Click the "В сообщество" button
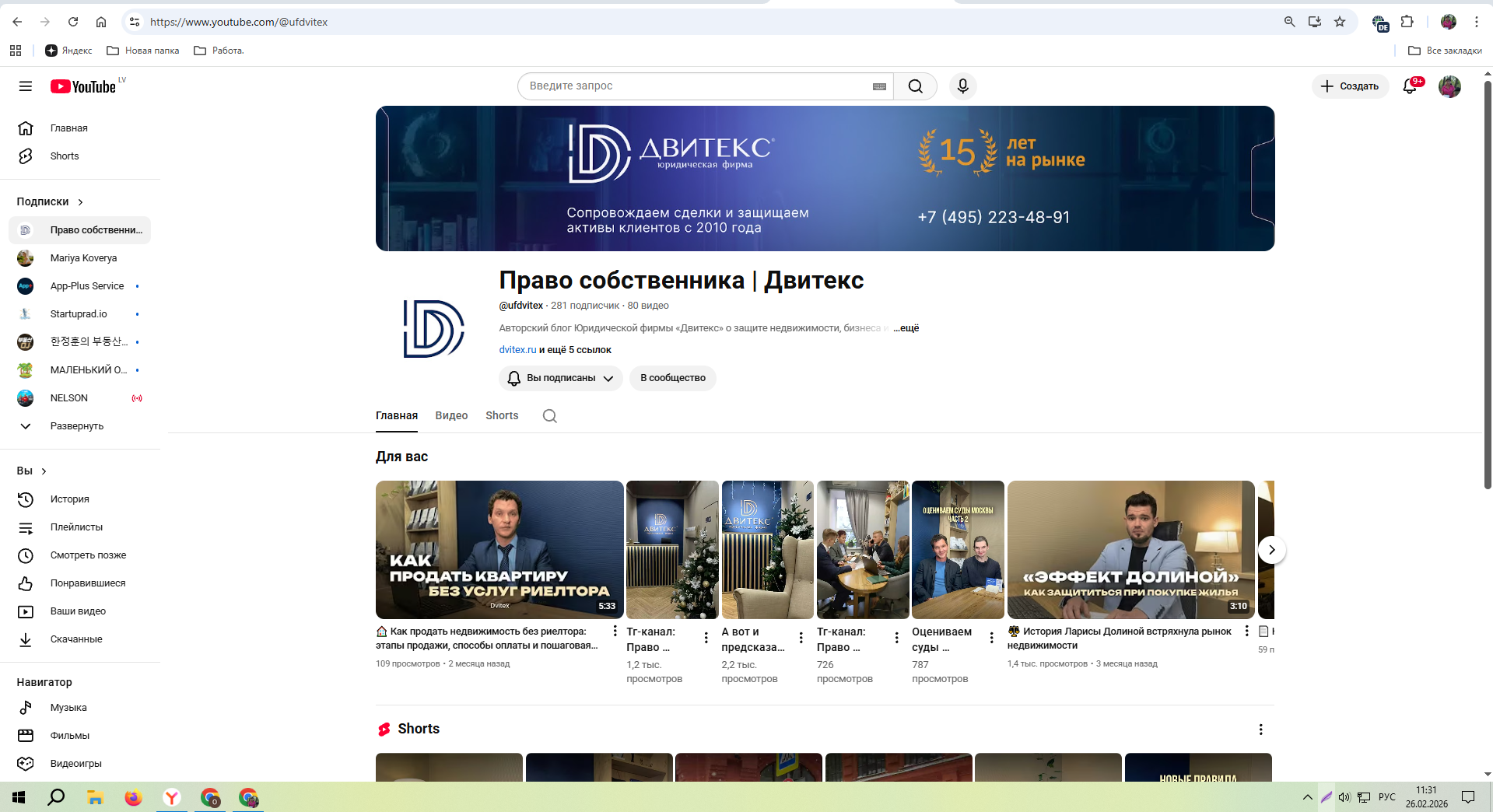This screenshot has width=1493, height=812. pyautogui.click(x=672, y=378)
